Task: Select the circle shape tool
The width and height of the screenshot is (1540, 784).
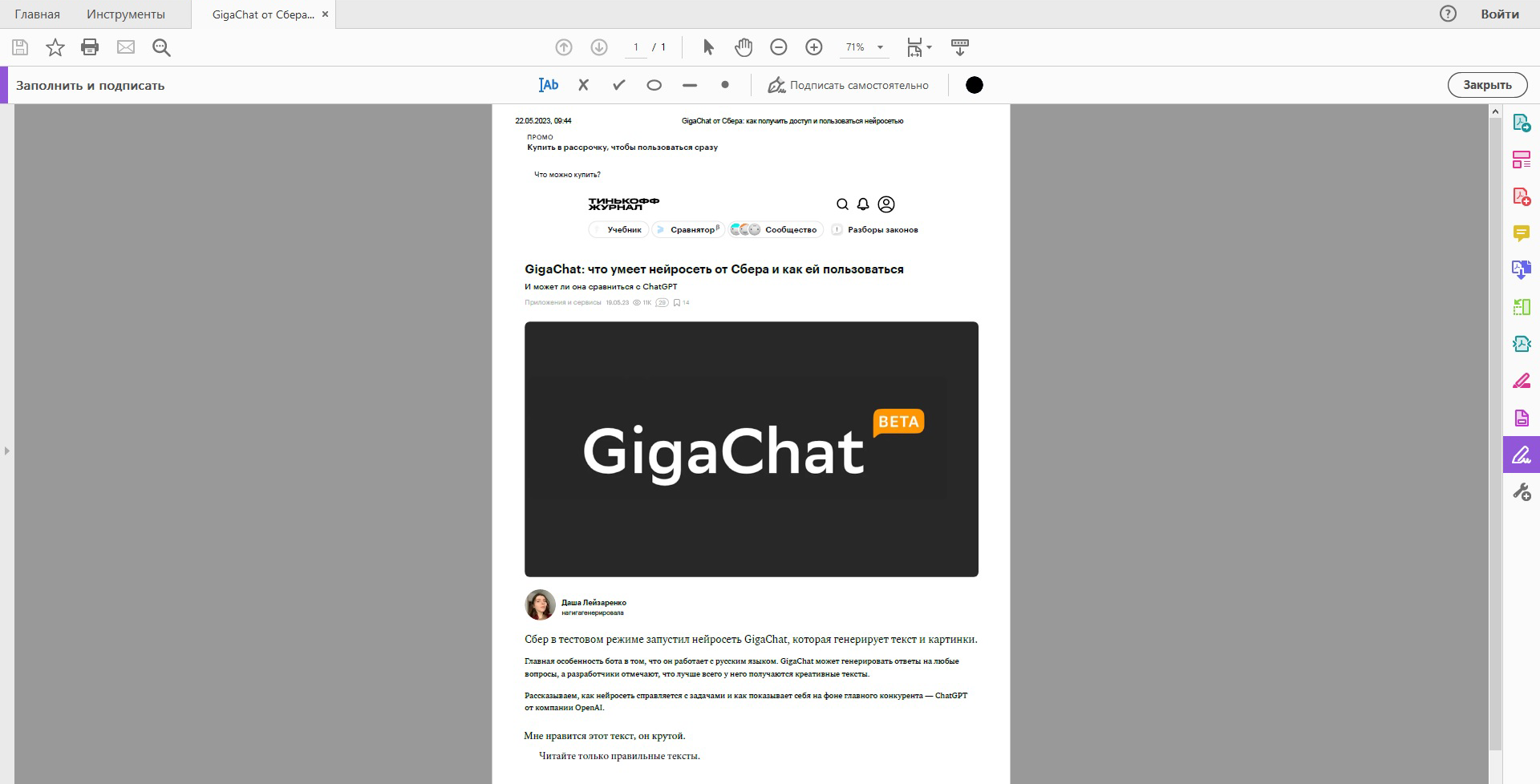Action: click(x=654, y=85)
